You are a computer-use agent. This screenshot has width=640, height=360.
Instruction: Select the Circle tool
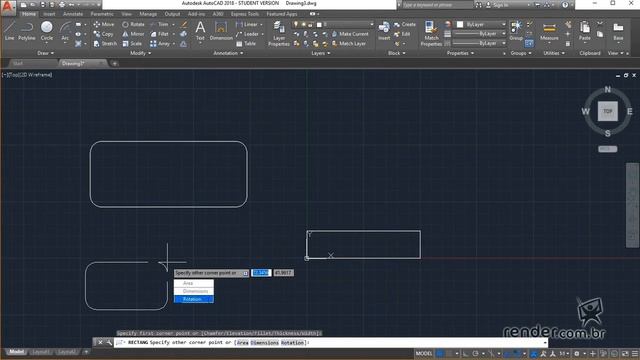(47, 31)
